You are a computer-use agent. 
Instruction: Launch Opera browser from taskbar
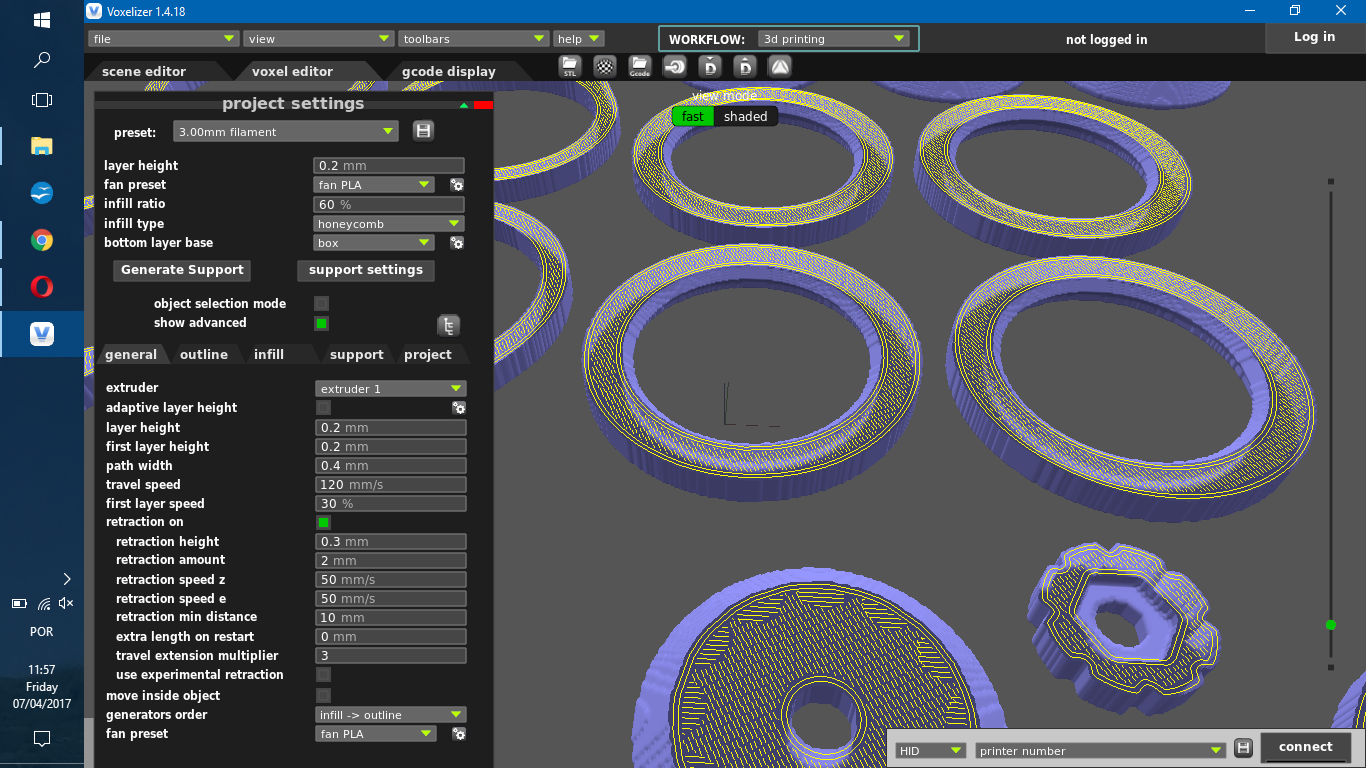click(42, 287)
